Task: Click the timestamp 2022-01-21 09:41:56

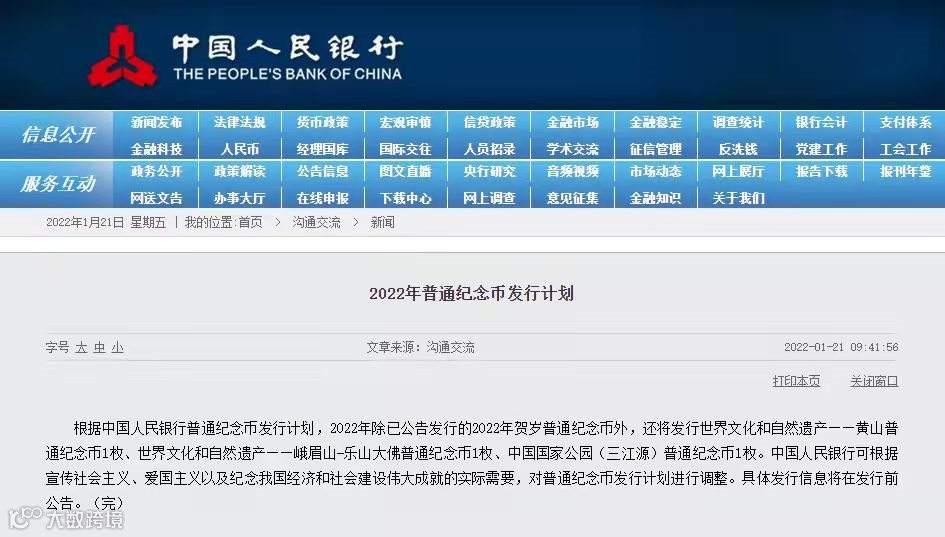Action: [x=841, y=347]
